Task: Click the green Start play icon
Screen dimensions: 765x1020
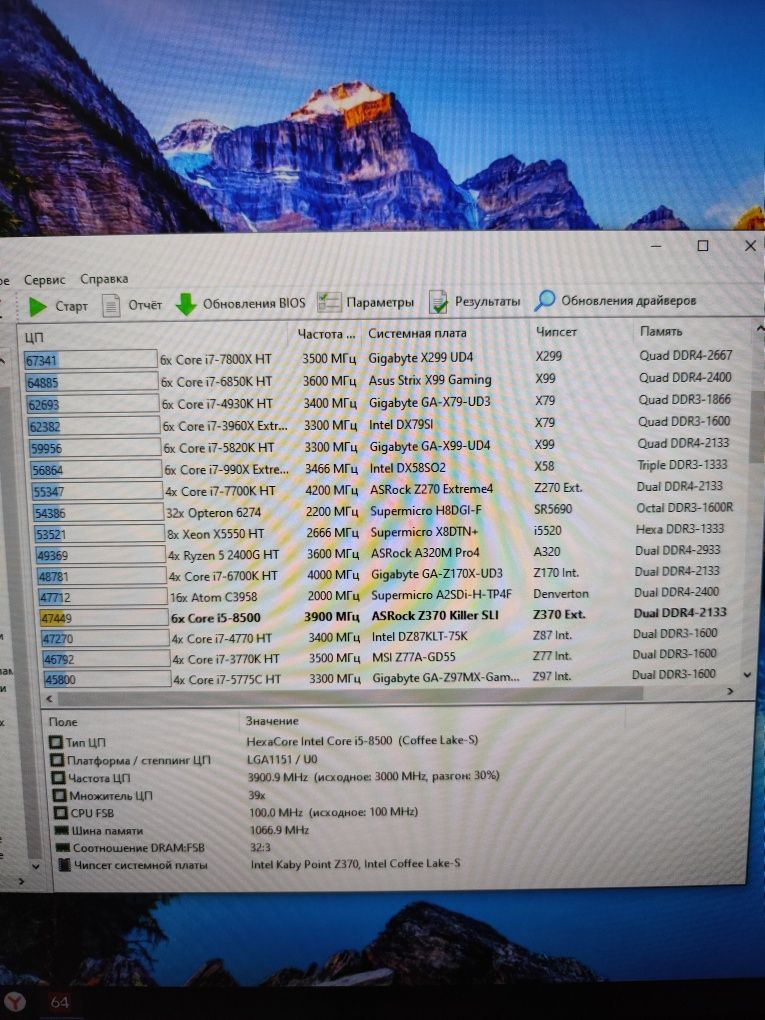Action: coord(38,306)
